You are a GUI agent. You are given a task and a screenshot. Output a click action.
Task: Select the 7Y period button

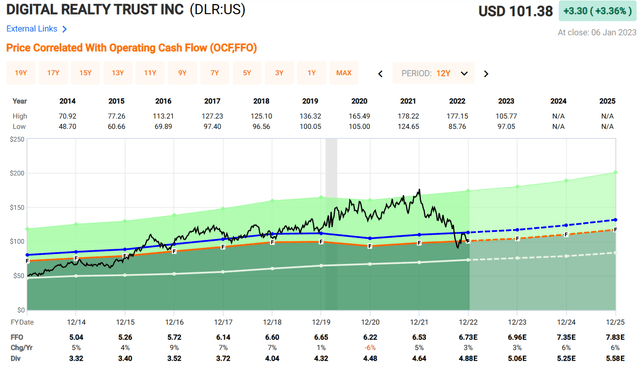[215, 73]
